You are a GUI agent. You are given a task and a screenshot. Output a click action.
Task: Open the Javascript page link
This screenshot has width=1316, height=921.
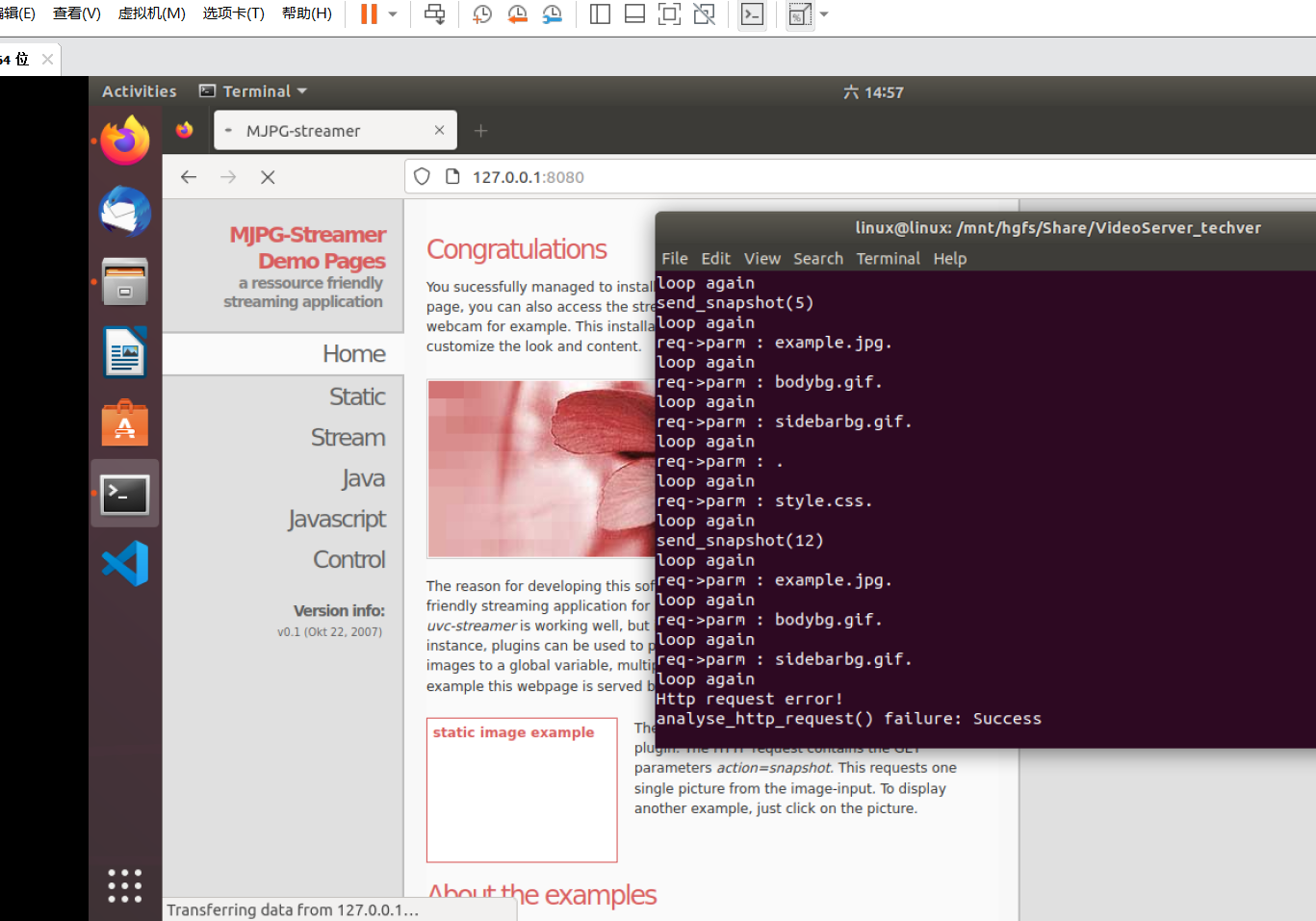337,520
